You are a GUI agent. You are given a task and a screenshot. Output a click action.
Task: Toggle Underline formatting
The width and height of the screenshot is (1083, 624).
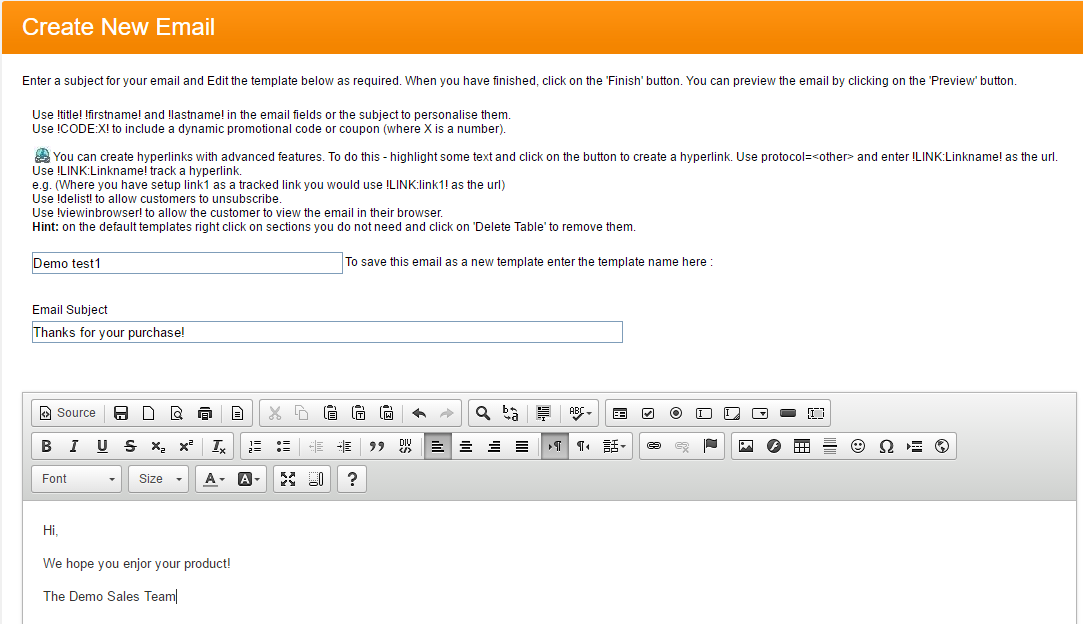coord(102,446)
